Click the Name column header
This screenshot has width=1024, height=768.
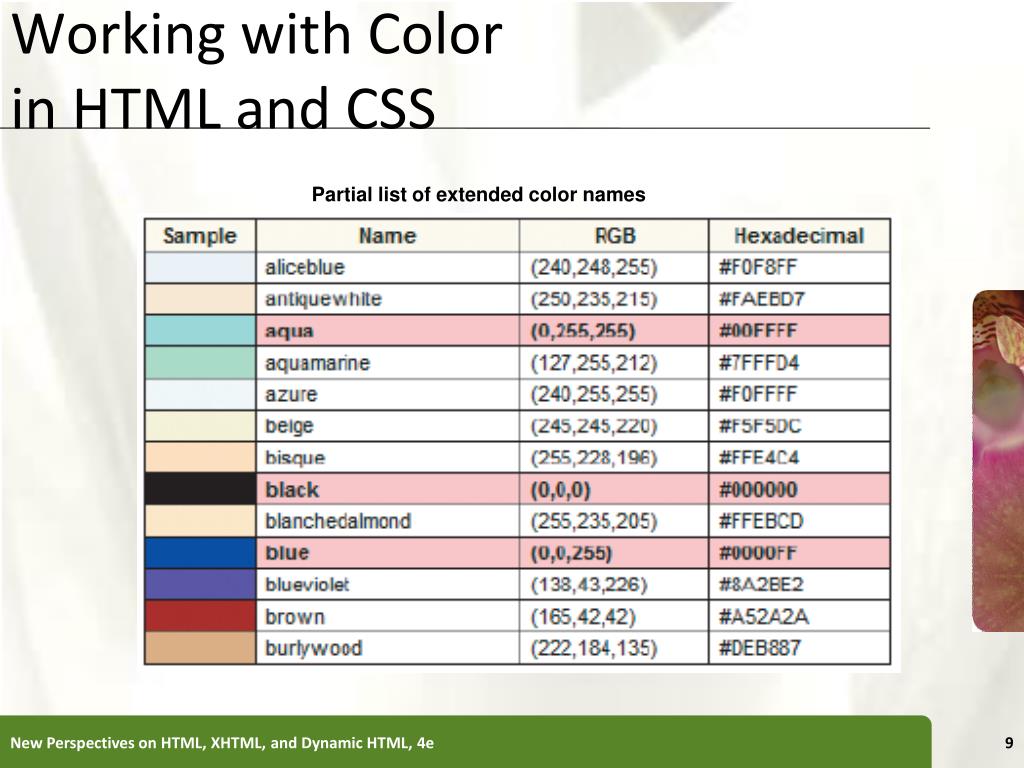point(387,236)
